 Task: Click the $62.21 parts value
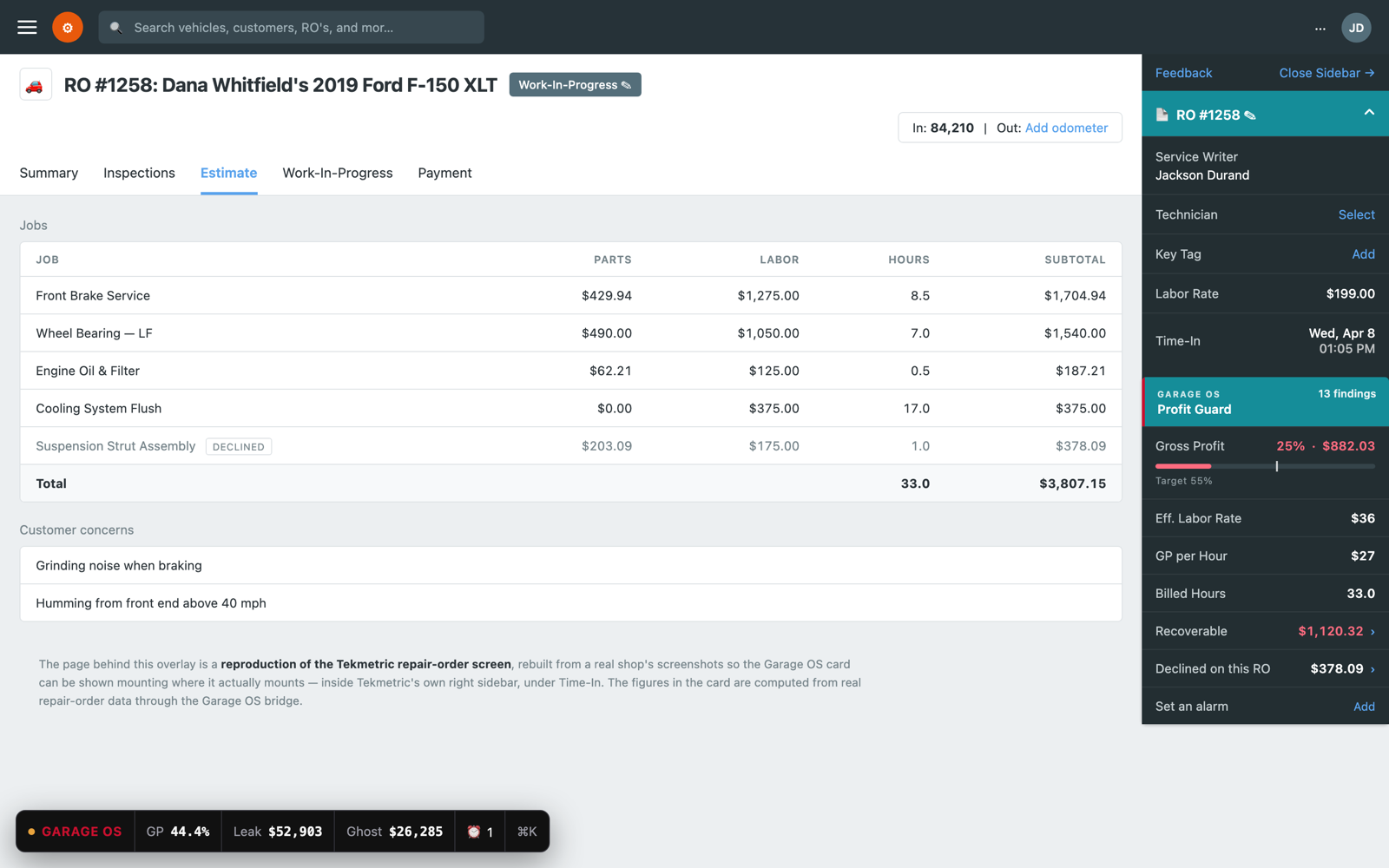(610, 371)
